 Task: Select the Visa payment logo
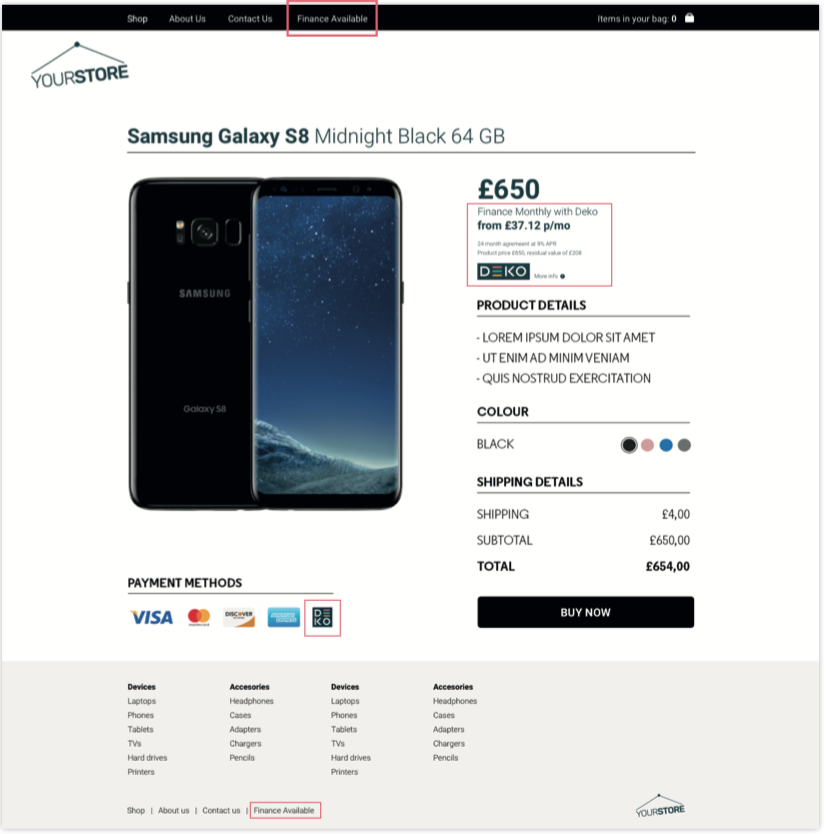pos(152,617)
